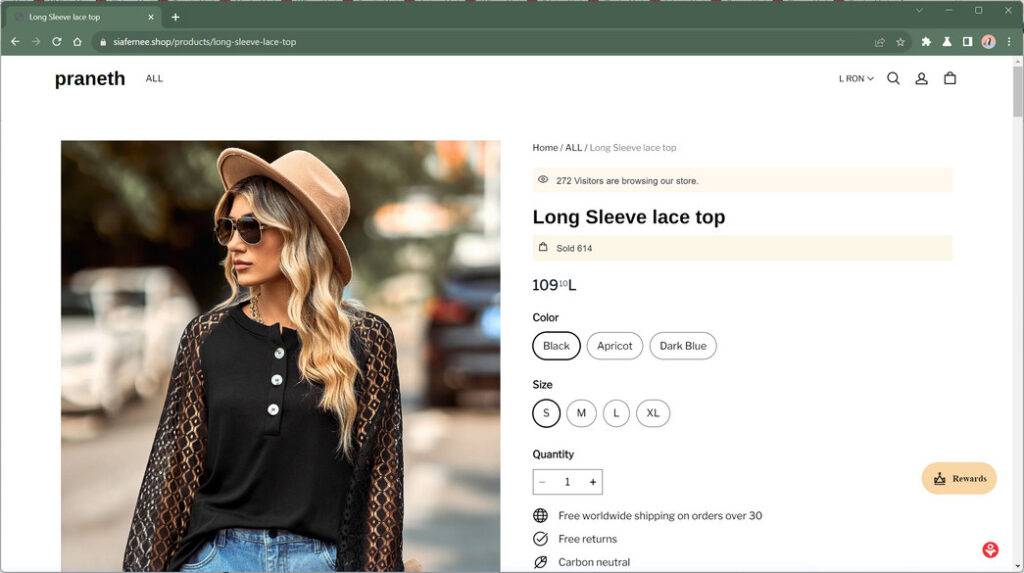Click the 109 L price text

point(554,285)
